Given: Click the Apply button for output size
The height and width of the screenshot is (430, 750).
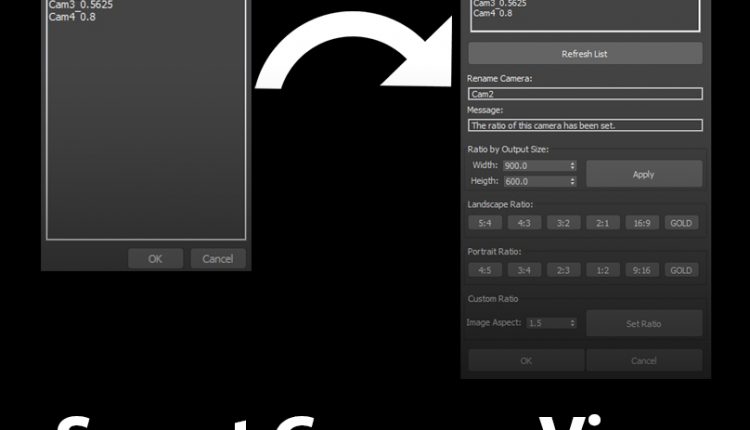Looking at the screenshot, I should coord(644,174).
